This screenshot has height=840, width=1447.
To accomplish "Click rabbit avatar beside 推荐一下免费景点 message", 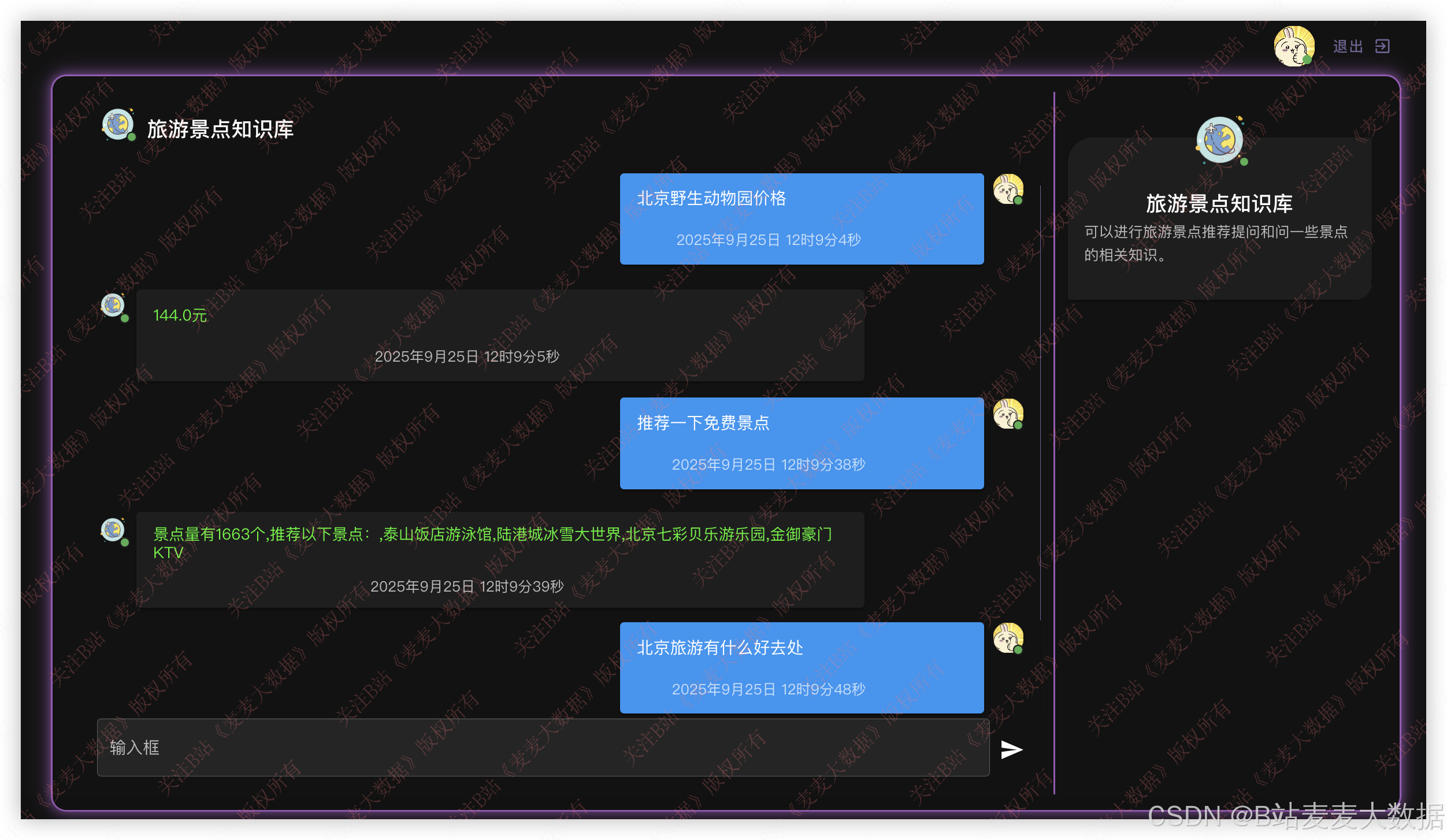I will click(x=1008, y=414).
